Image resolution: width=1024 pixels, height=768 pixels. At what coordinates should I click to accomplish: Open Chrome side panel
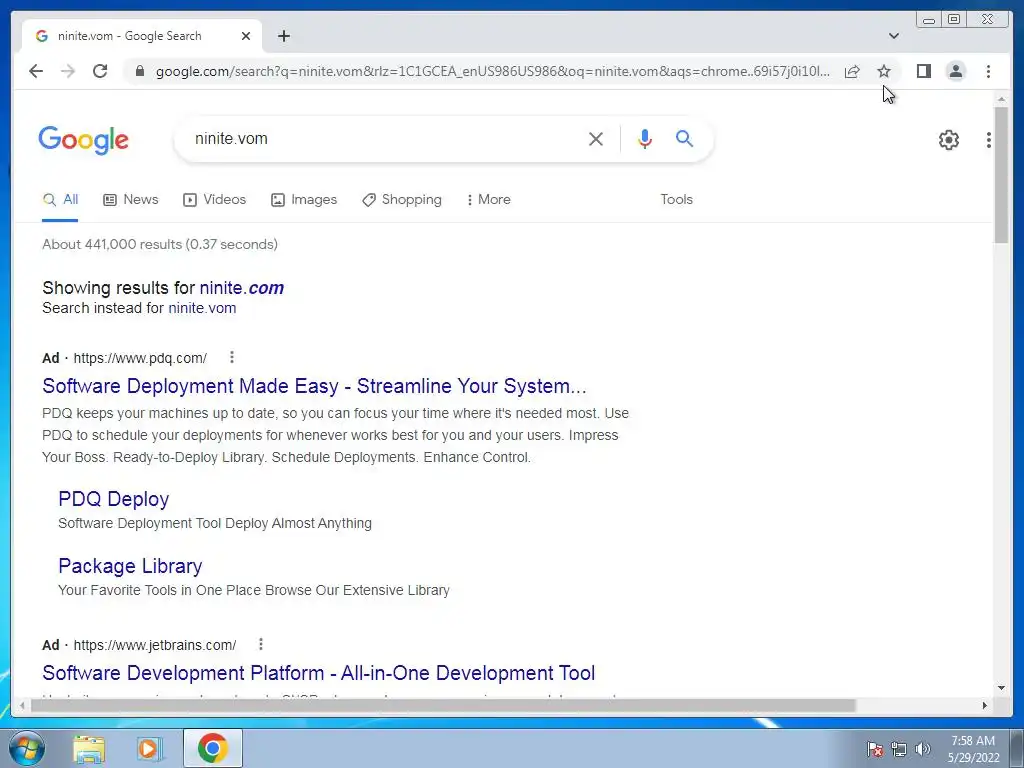click(x=923, y=71)
